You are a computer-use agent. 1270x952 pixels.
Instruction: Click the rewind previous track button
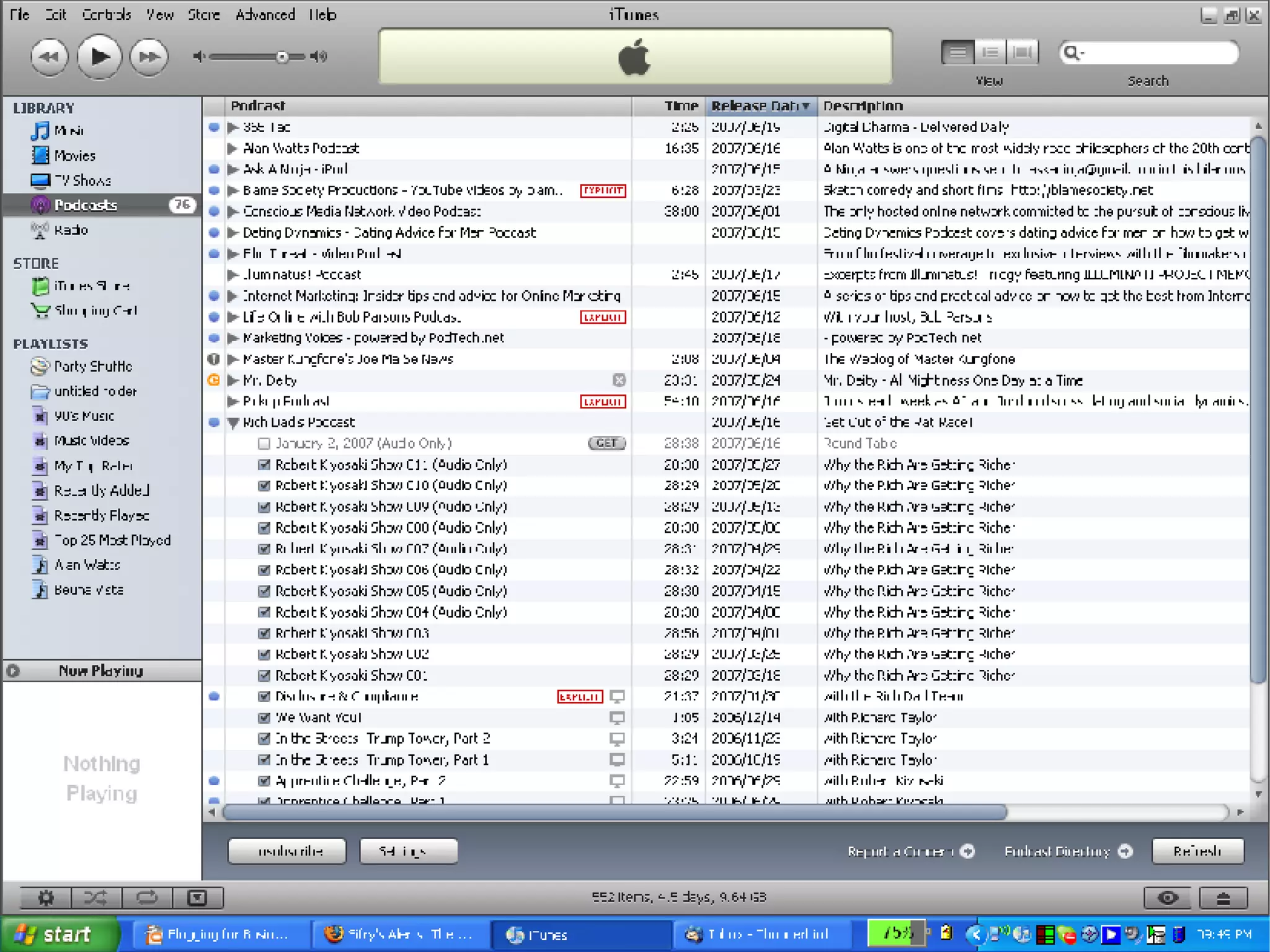point(49,57)
